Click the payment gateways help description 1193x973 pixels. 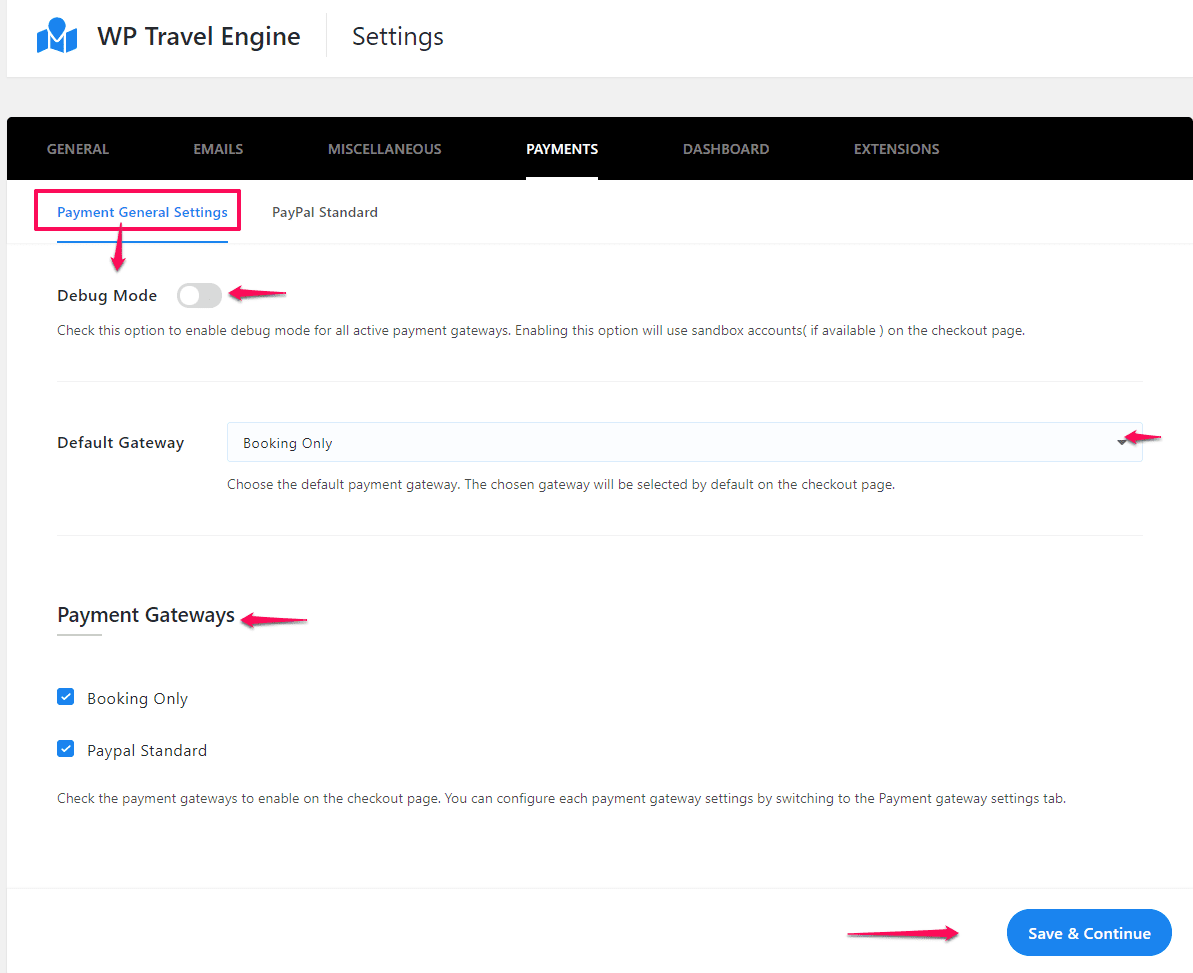click(x=562, y=798)
